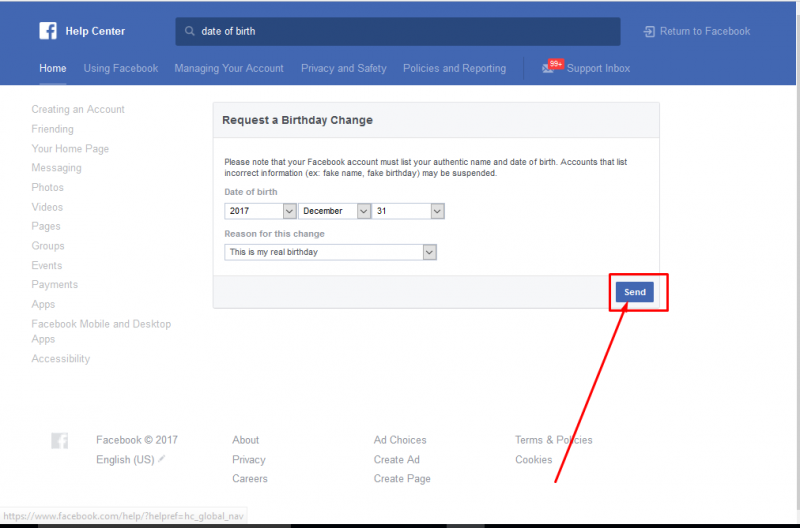Open the Photos topic

[x=47, y=187]
